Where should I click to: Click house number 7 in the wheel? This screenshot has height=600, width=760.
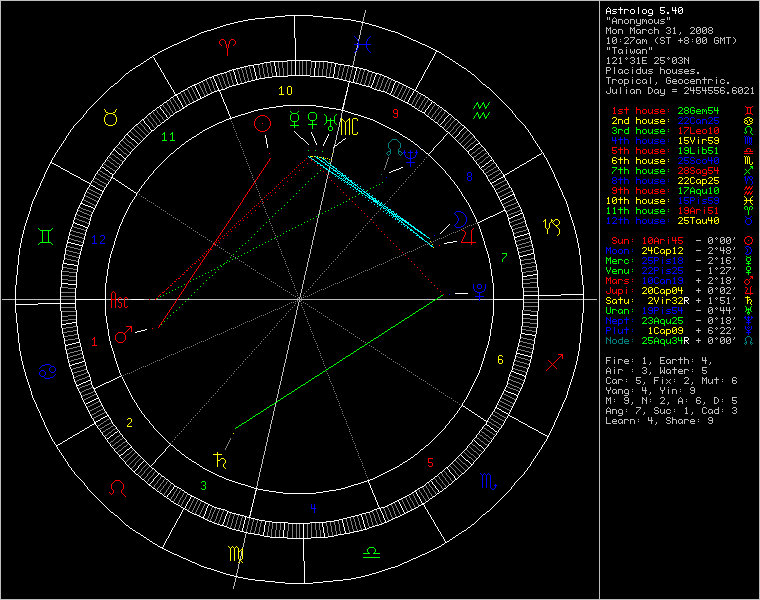[504, 257]
